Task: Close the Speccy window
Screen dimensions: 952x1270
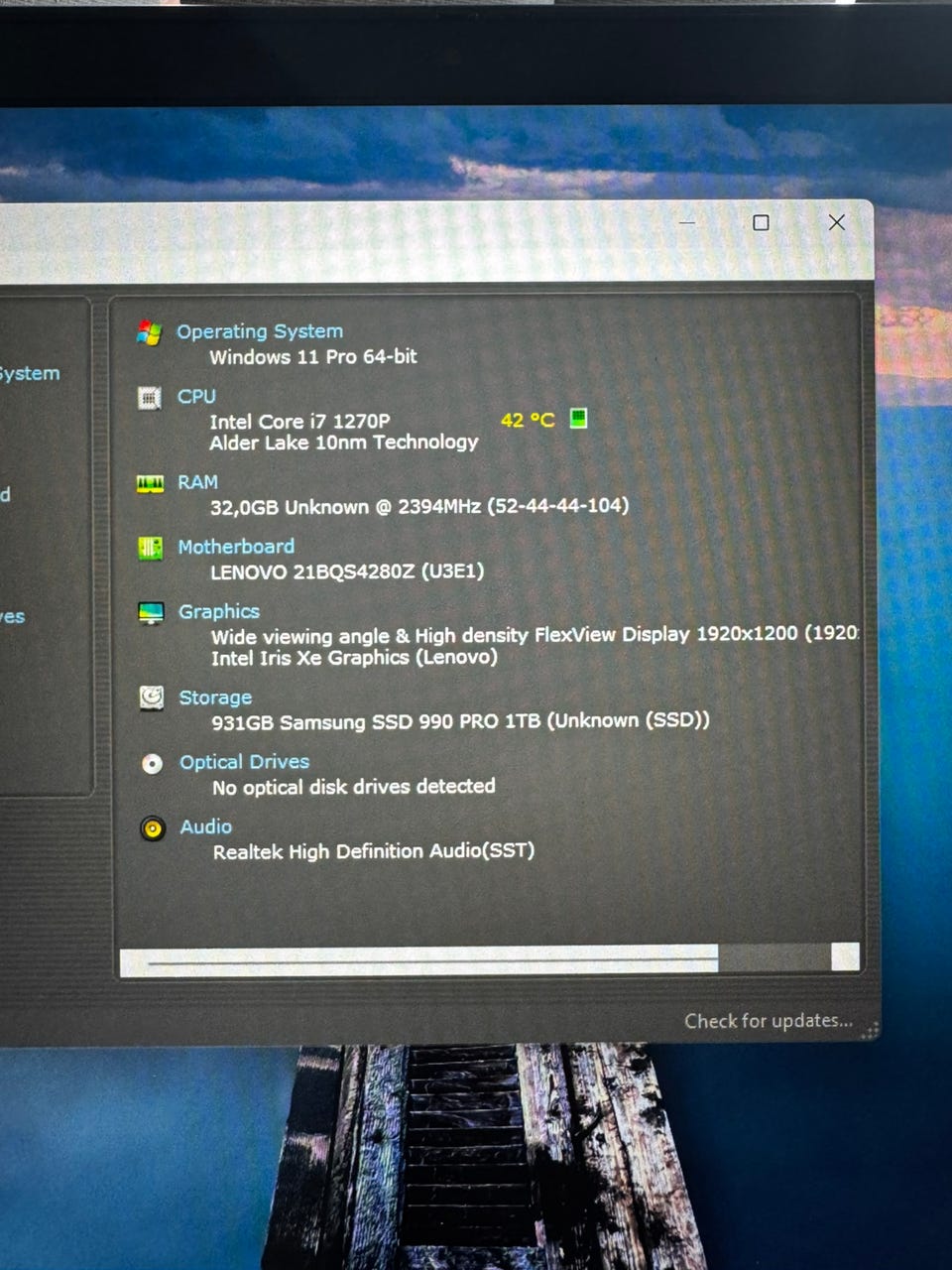Action: pyautogui.click(x=837, y=222)
